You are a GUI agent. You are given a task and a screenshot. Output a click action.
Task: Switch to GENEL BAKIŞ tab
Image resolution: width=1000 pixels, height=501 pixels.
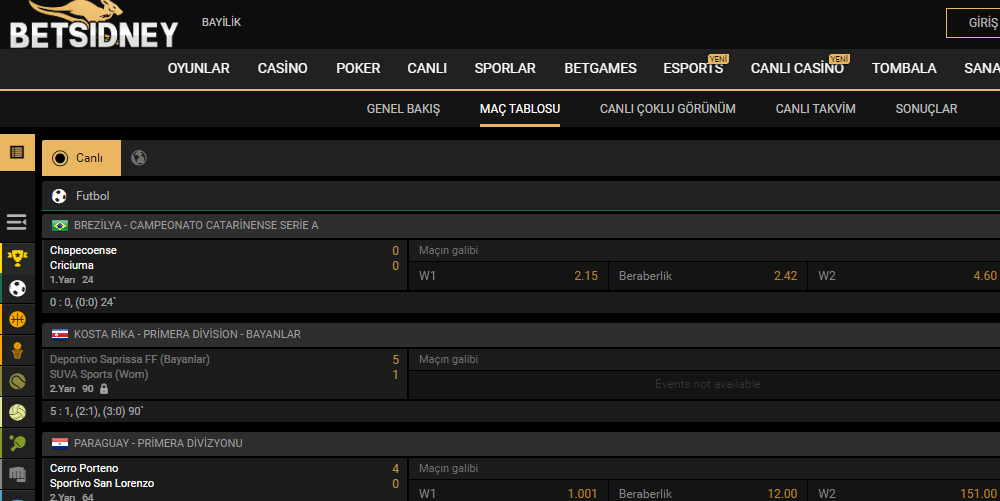click(403, 109)
